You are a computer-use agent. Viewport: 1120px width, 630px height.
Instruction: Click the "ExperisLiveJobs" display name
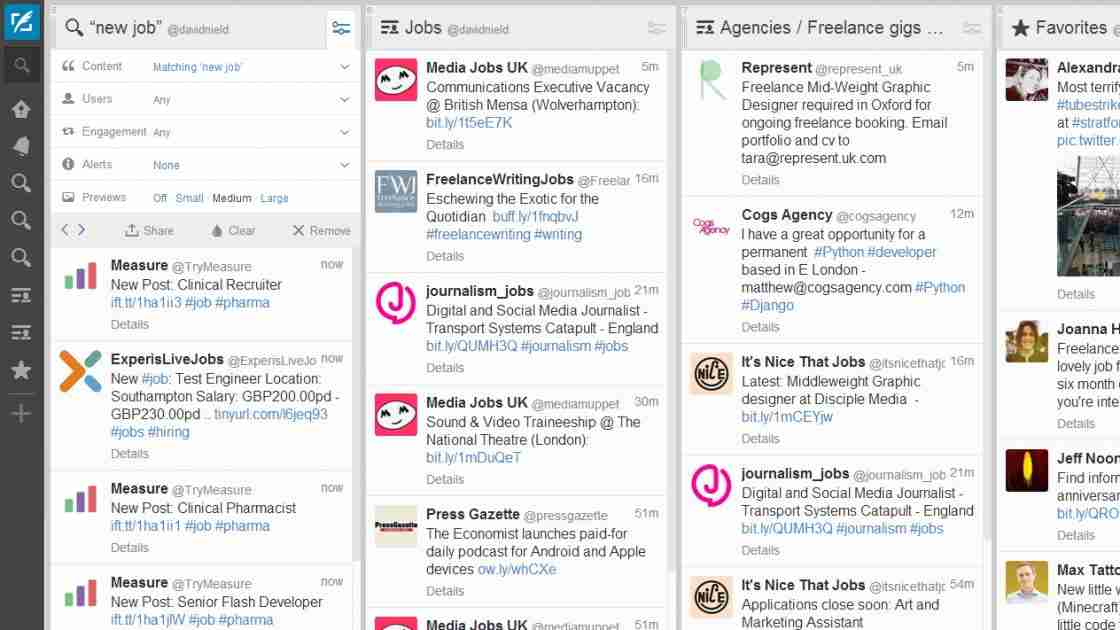[x=166, y=359]
